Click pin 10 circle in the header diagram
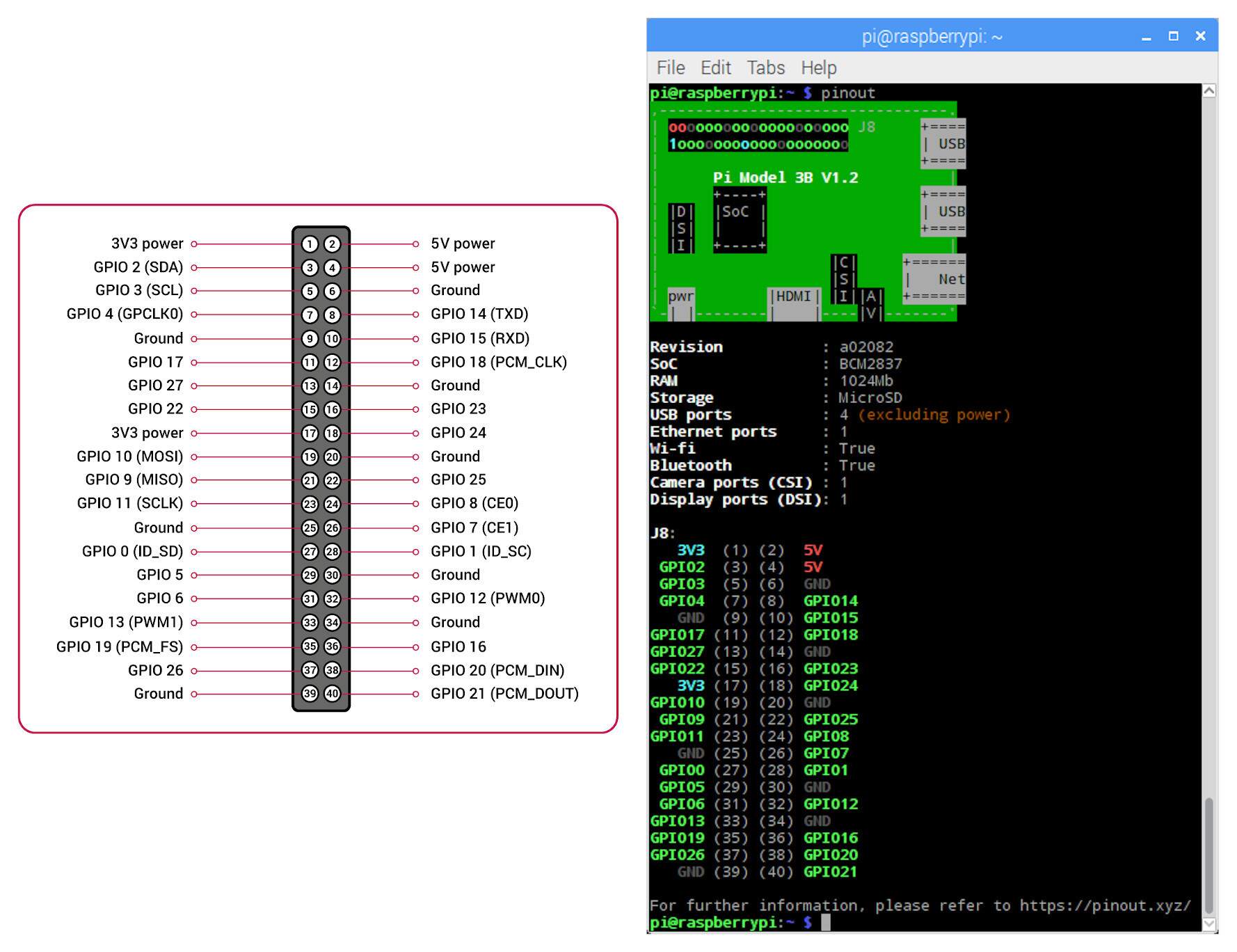The height and width of the screenshot is (952, 1237). [332, 339]
